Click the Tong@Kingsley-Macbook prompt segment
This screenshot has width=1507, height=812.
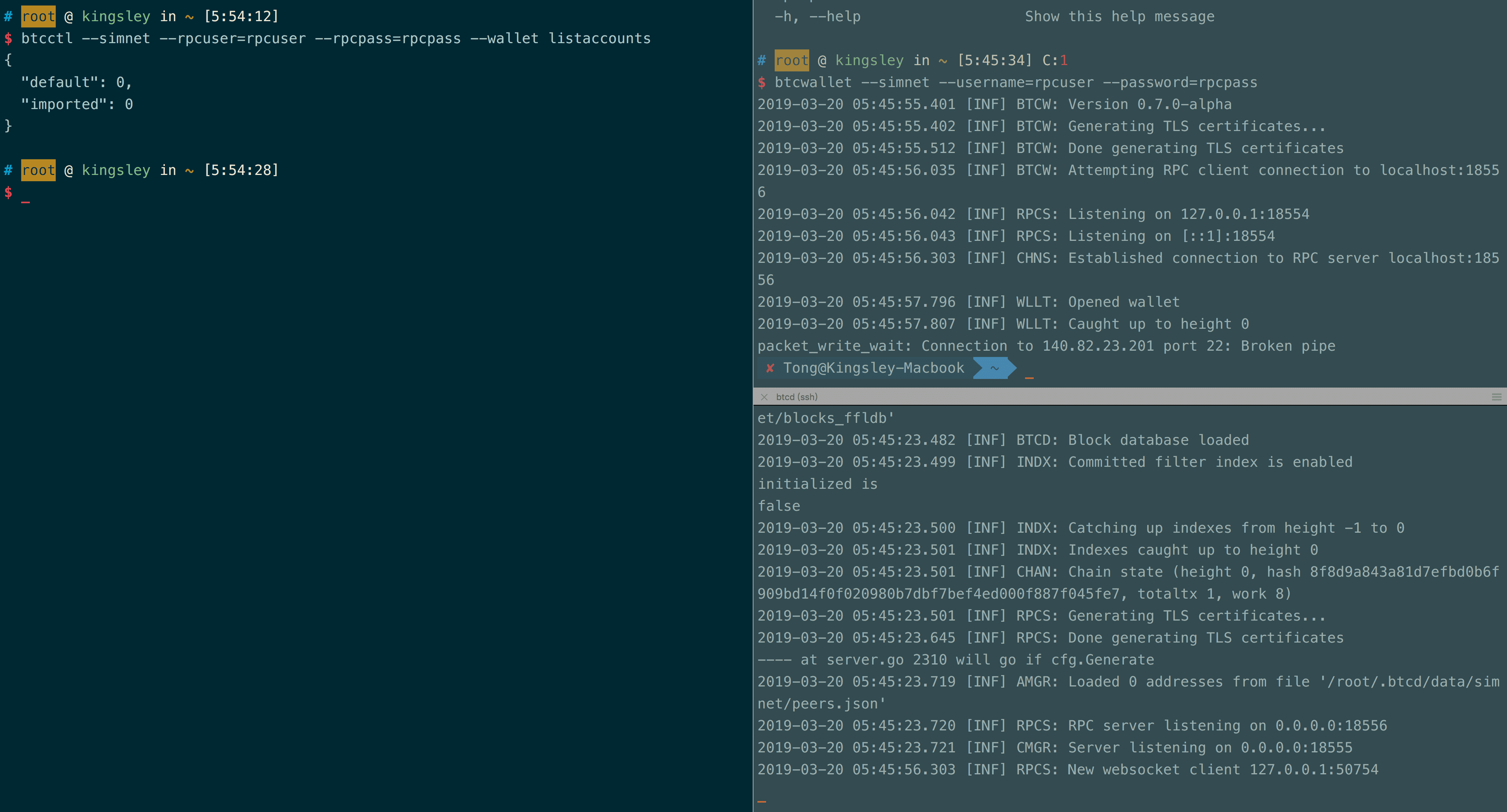coord(873,368)
